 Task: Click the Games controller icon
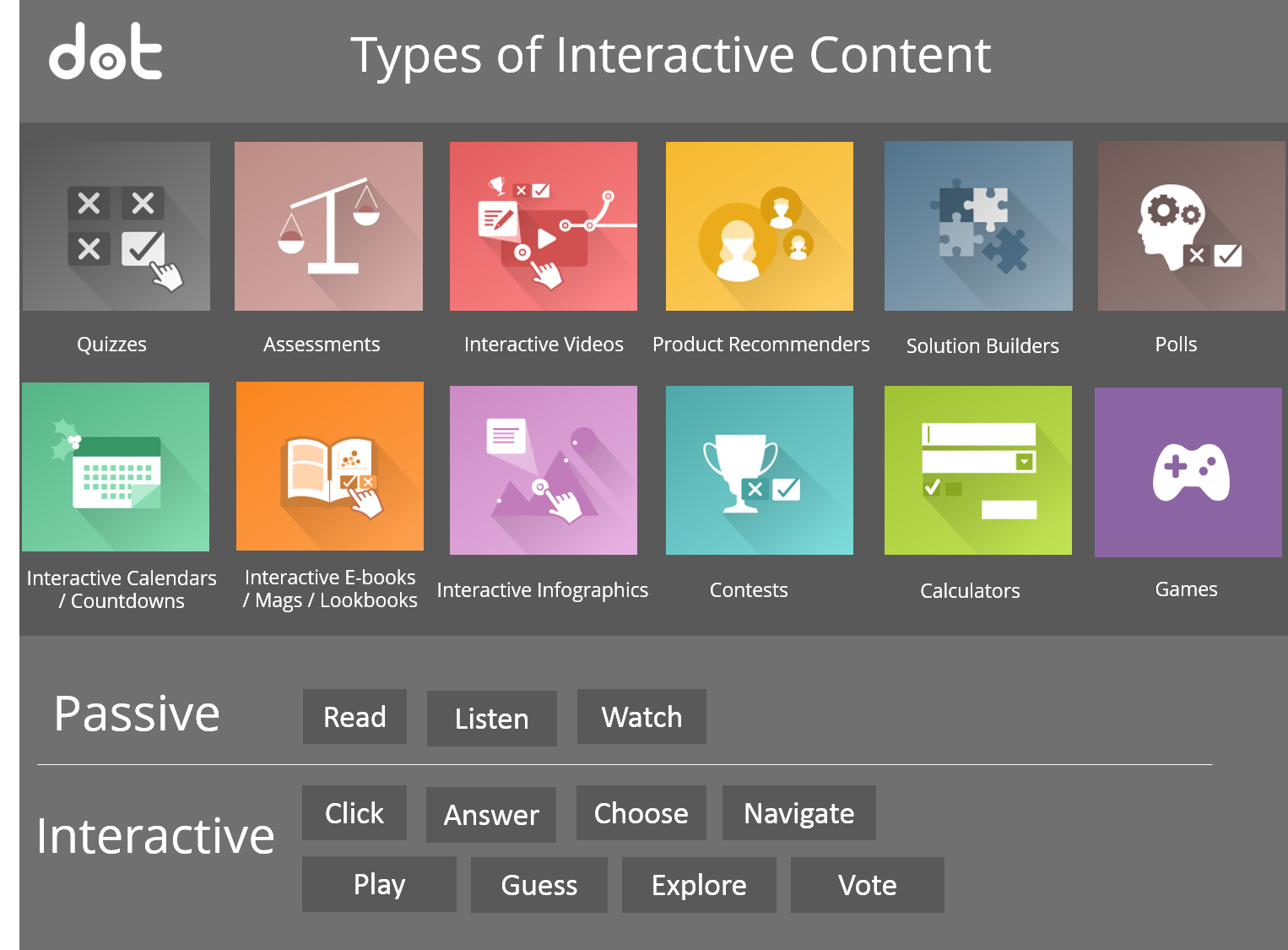1188,472
